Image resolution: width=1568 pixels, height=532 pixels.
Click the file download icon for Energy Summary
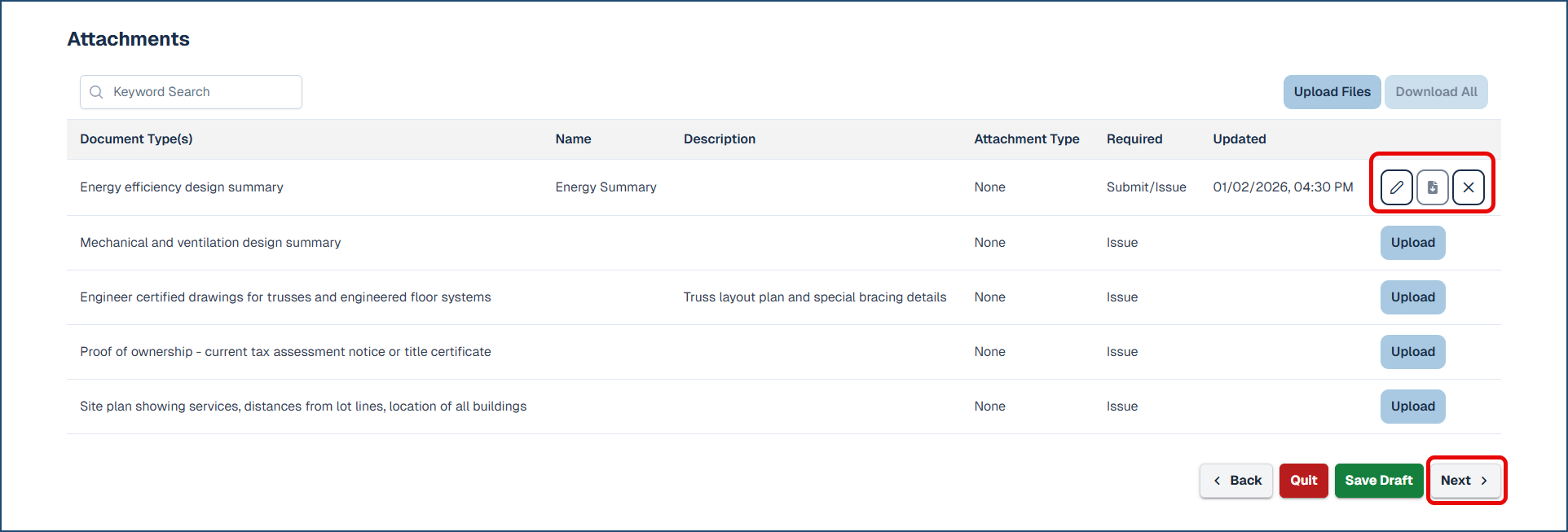[x=1432, y=187]
